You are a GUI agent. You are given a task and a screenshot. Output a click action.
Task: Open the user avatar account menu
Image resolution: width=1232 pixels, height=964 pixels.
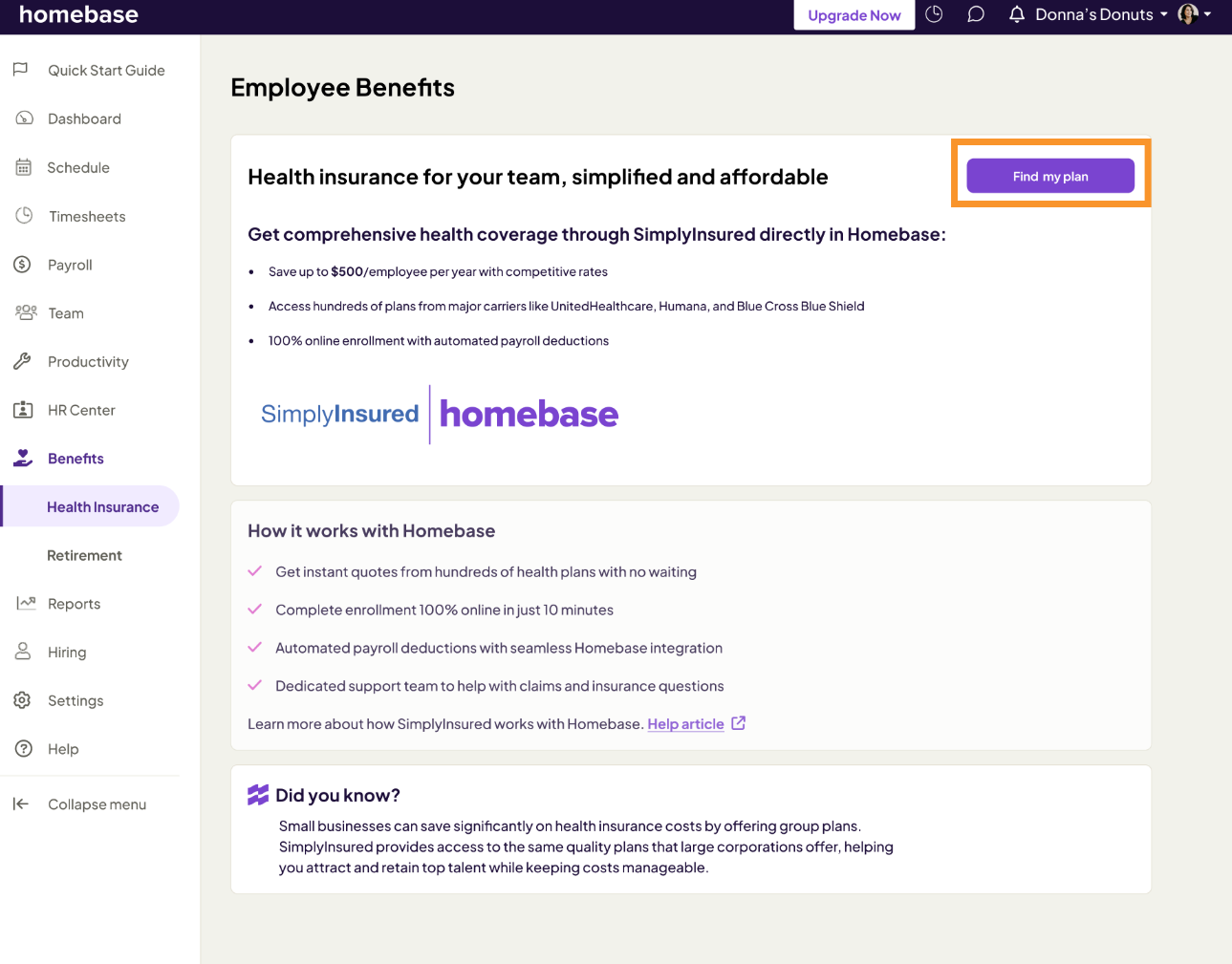pos(1195,14)
